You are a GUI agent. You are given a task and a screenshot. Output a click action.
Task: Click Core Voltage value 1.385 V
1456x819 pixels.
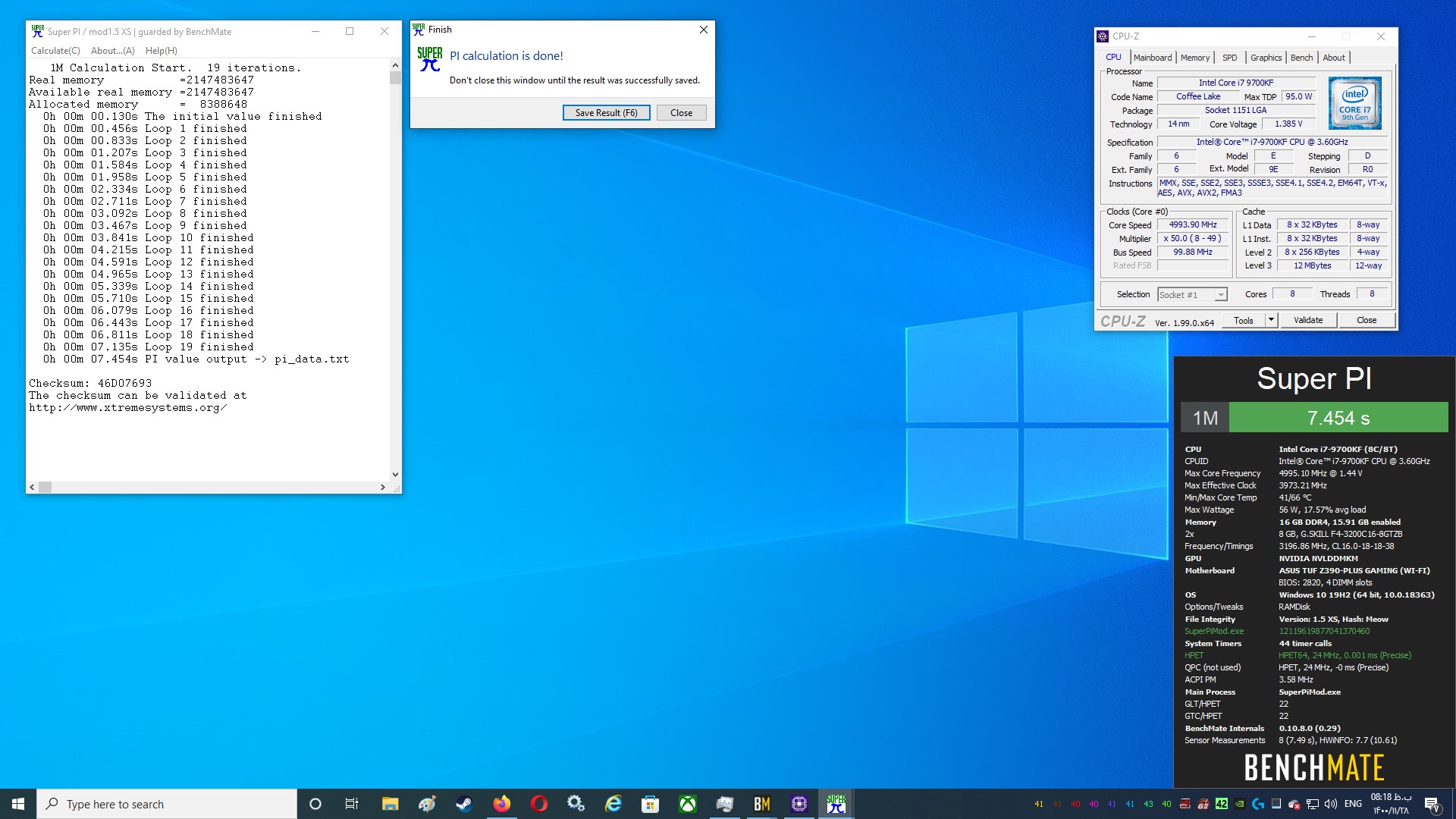pos(1288,124)
